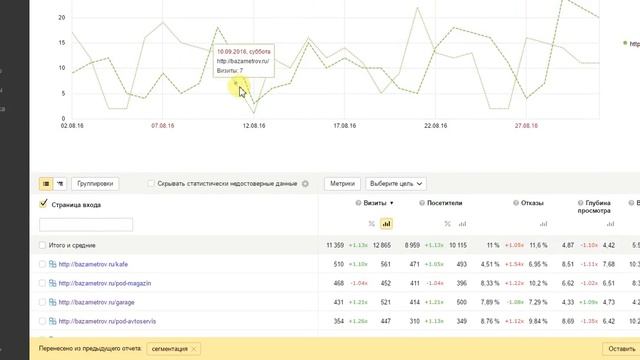Sort table by Посетители column
640x360 pixels.
(444, 203)
